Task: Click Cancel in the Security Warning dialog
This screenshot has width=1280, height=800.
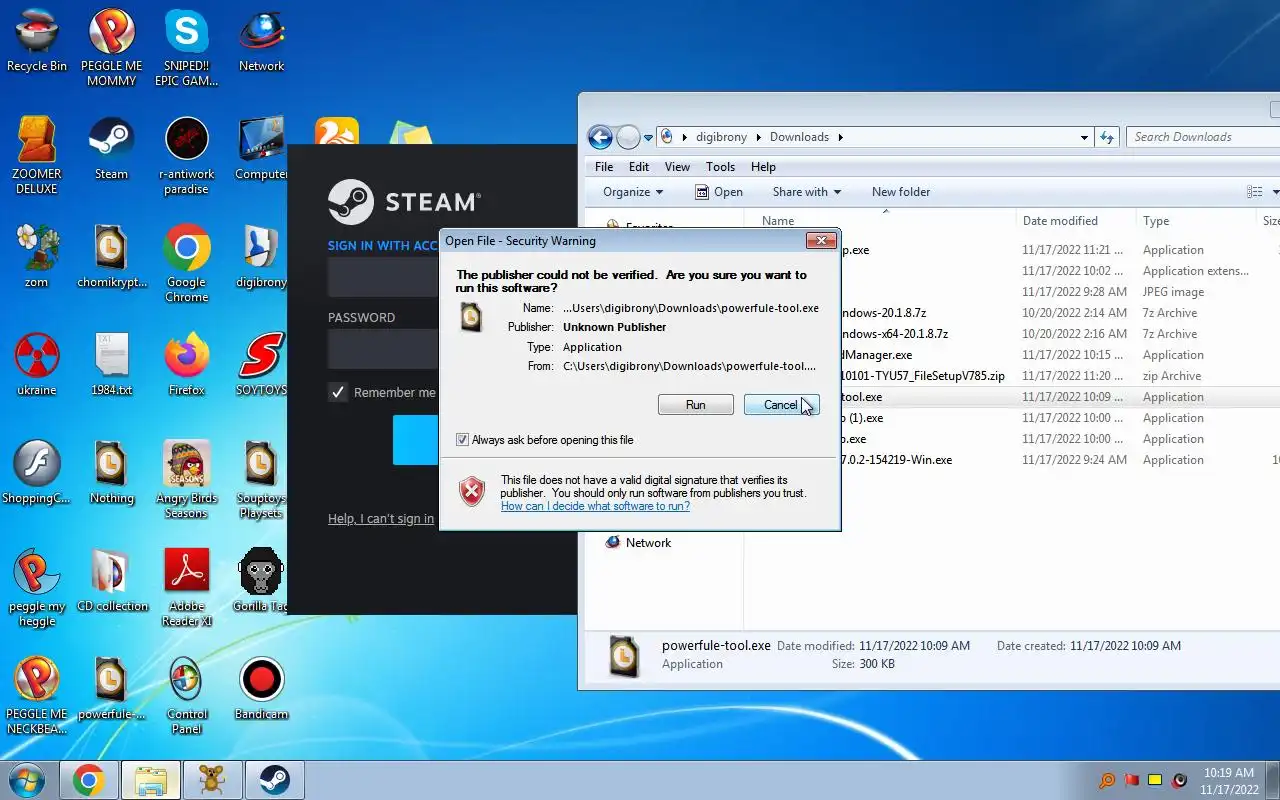Action: pos(781,405)
